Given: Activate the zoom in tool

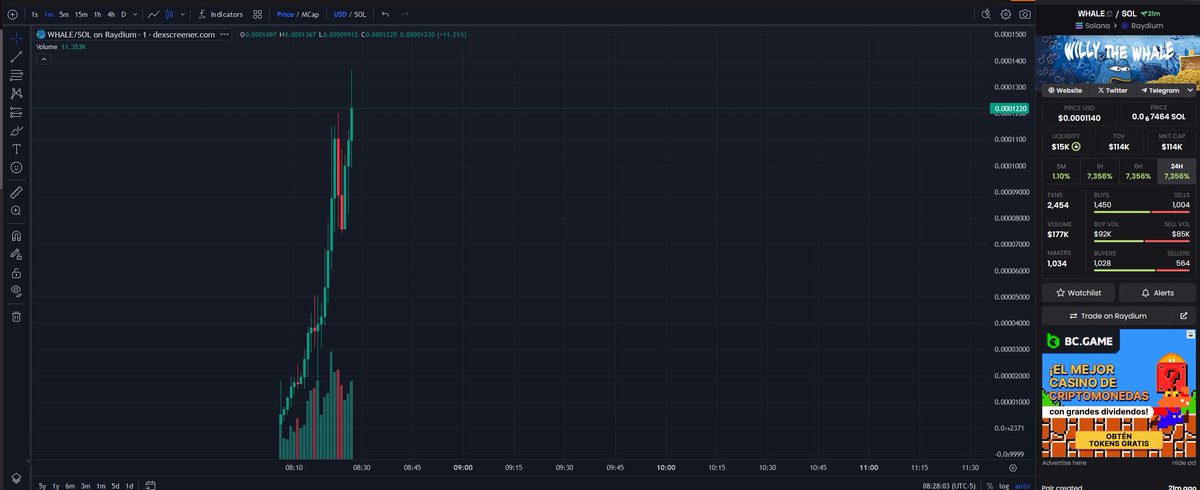Looking at the screenshot, I should tap(16, 211).
